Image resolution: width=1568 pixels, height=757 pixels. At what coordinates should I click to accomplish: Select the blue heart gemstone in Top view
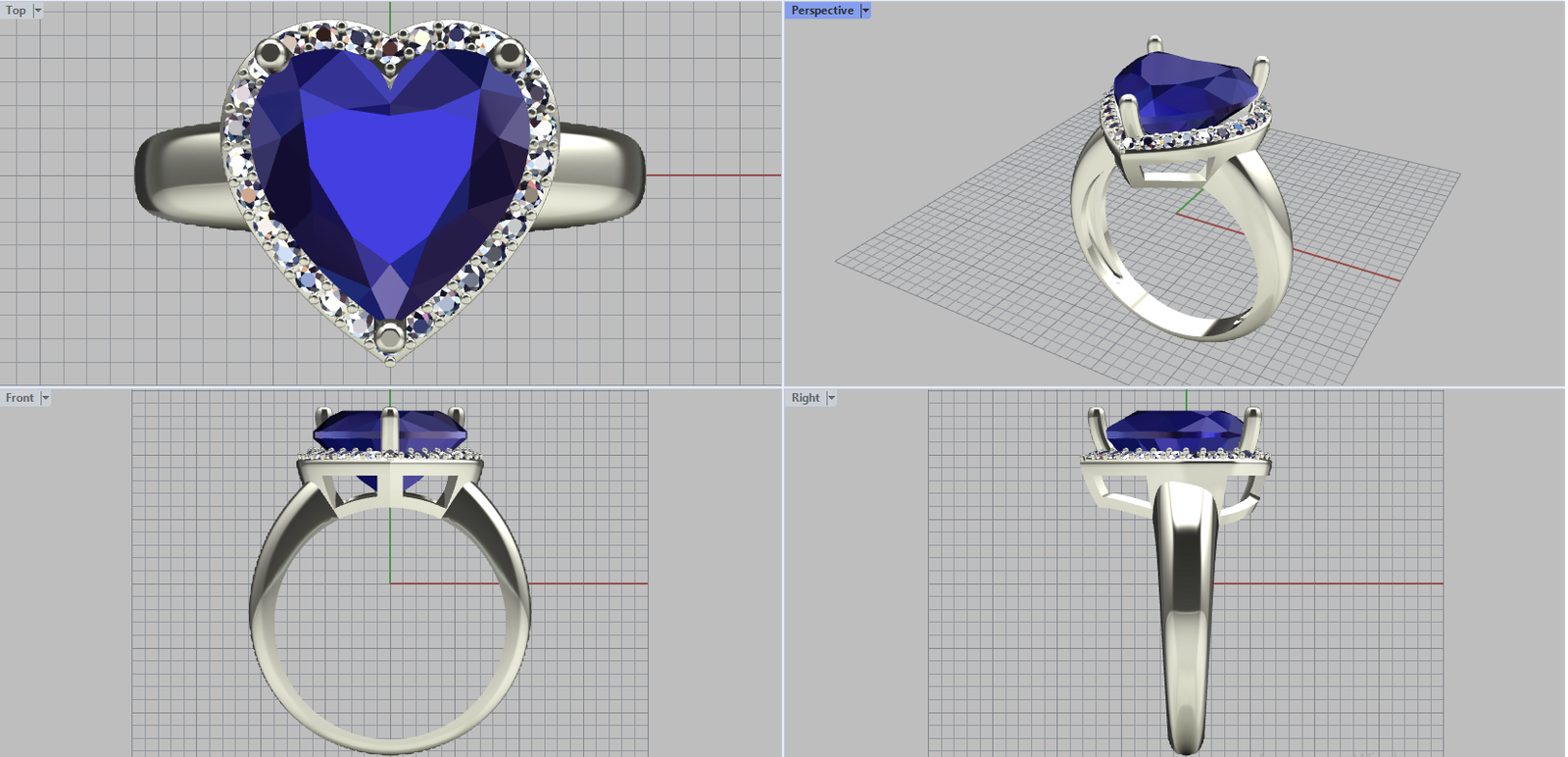(390, 177)
